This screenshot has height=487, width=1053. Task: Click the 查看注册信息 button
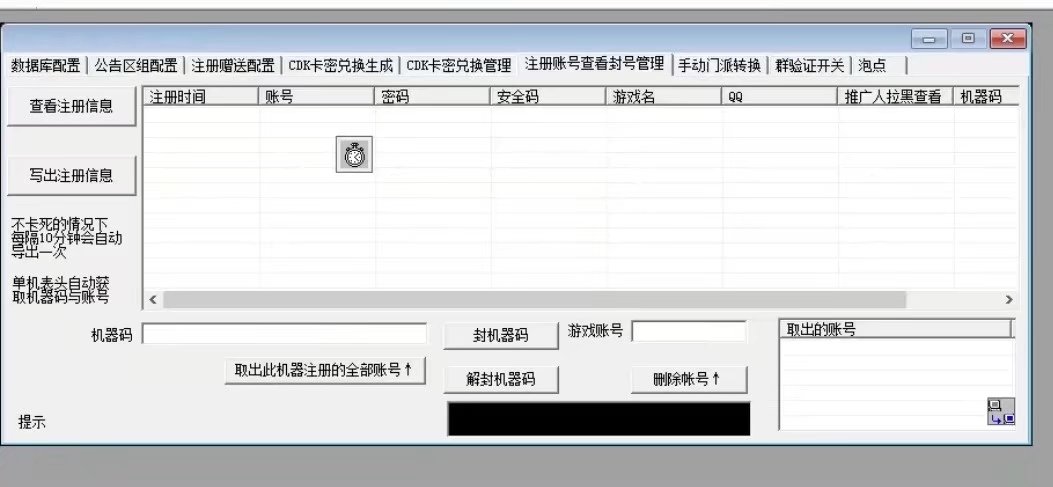click(x=71, y=106)
